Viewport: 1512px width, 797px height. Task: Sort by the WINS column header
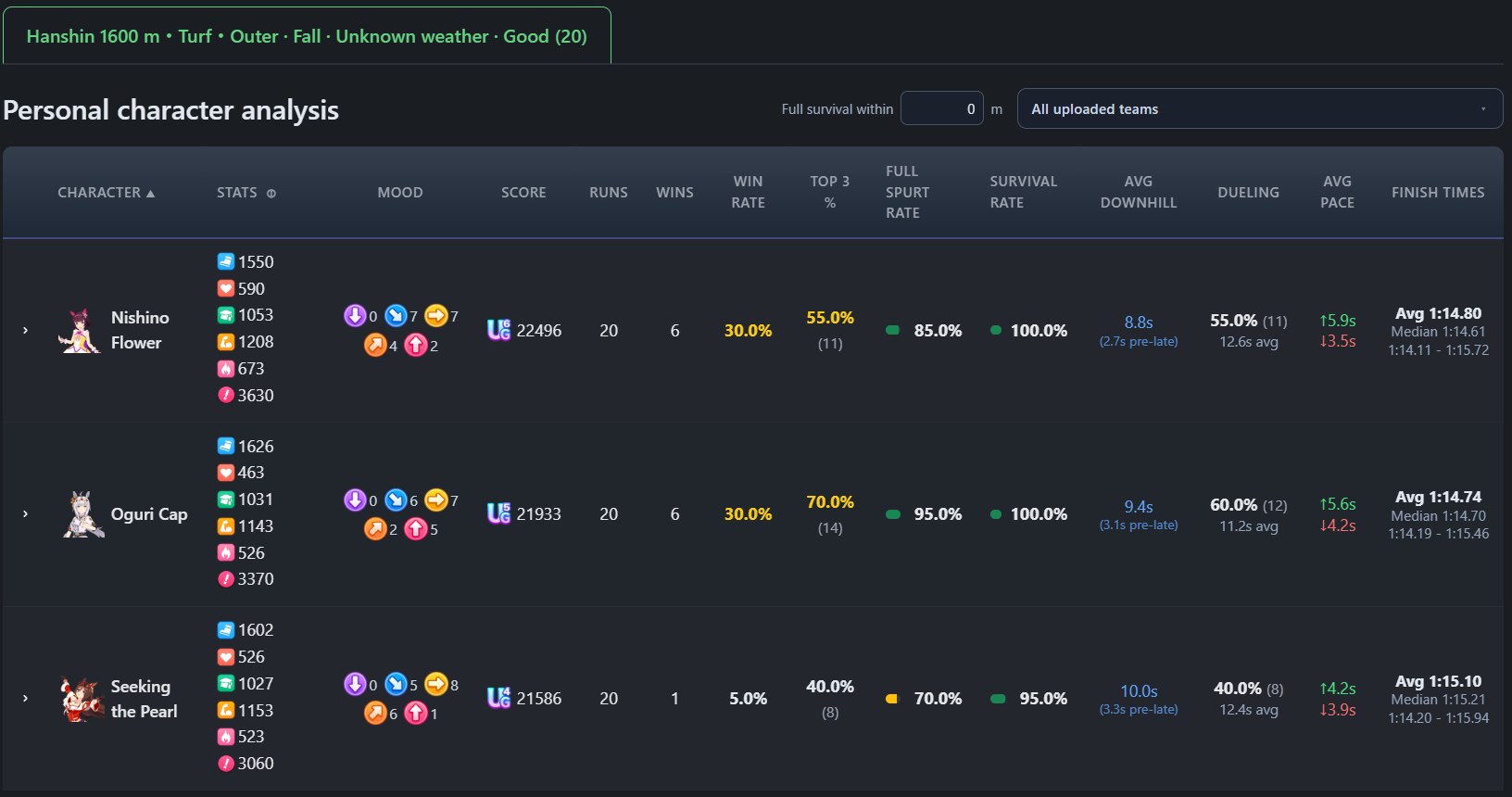[674, 193]
